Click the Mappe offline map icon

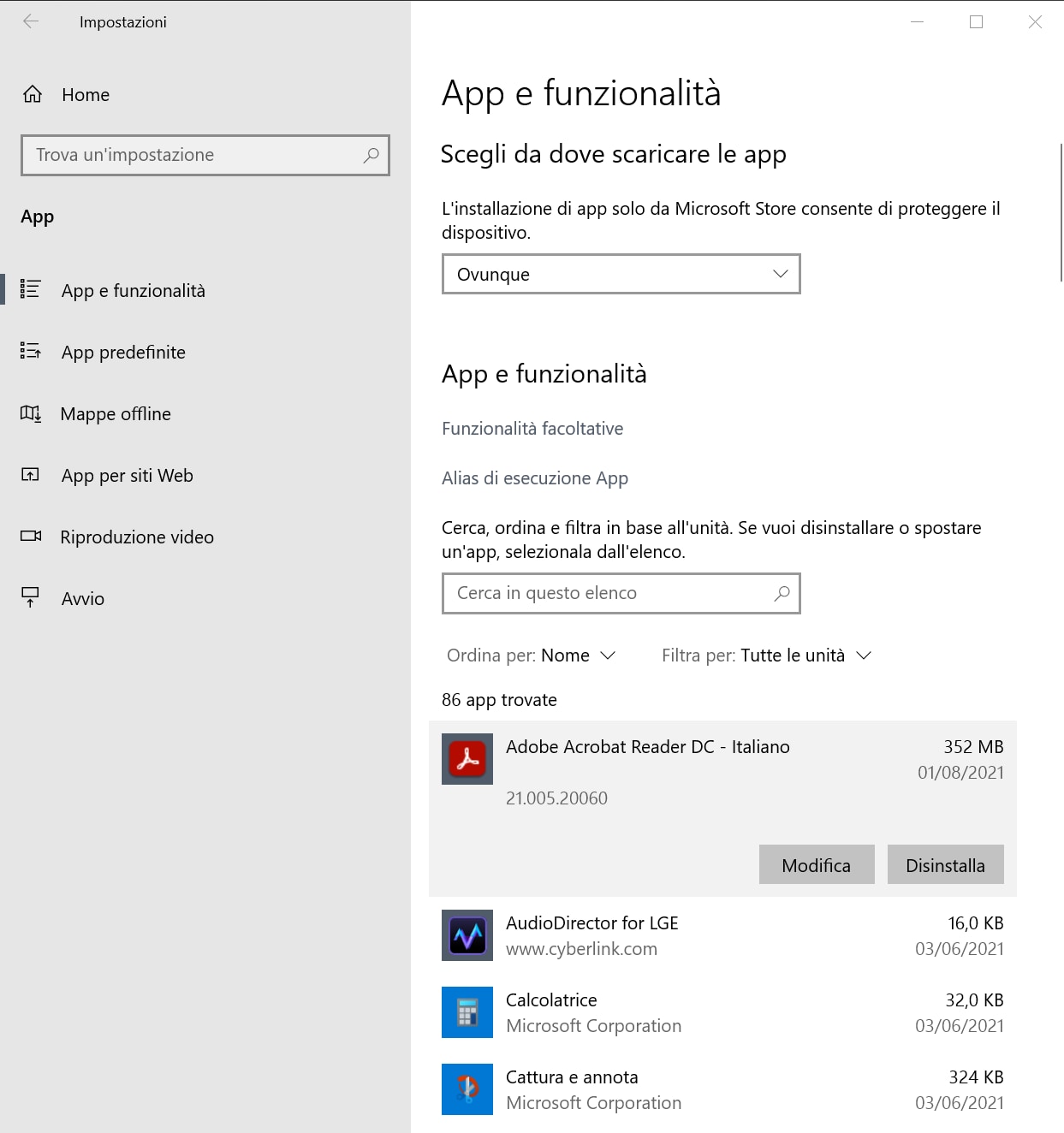pos(30,413)
